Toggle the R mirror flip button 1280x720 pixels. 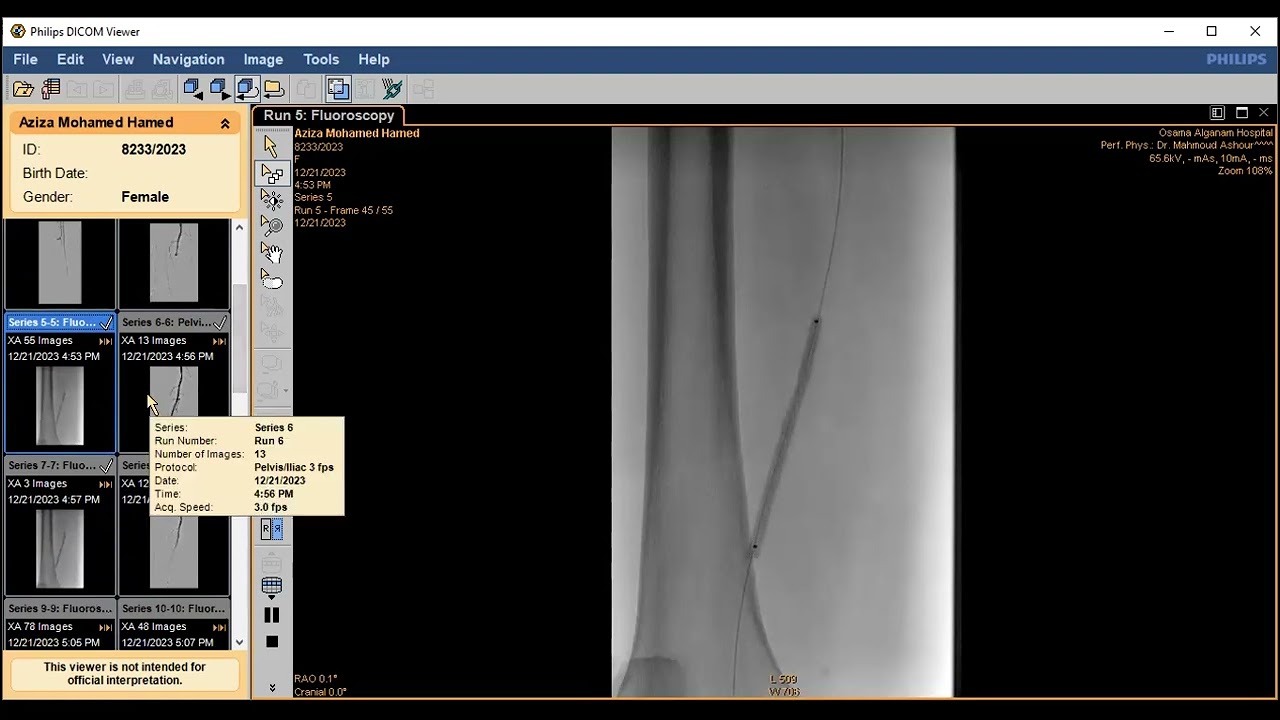tap(271, 529)
